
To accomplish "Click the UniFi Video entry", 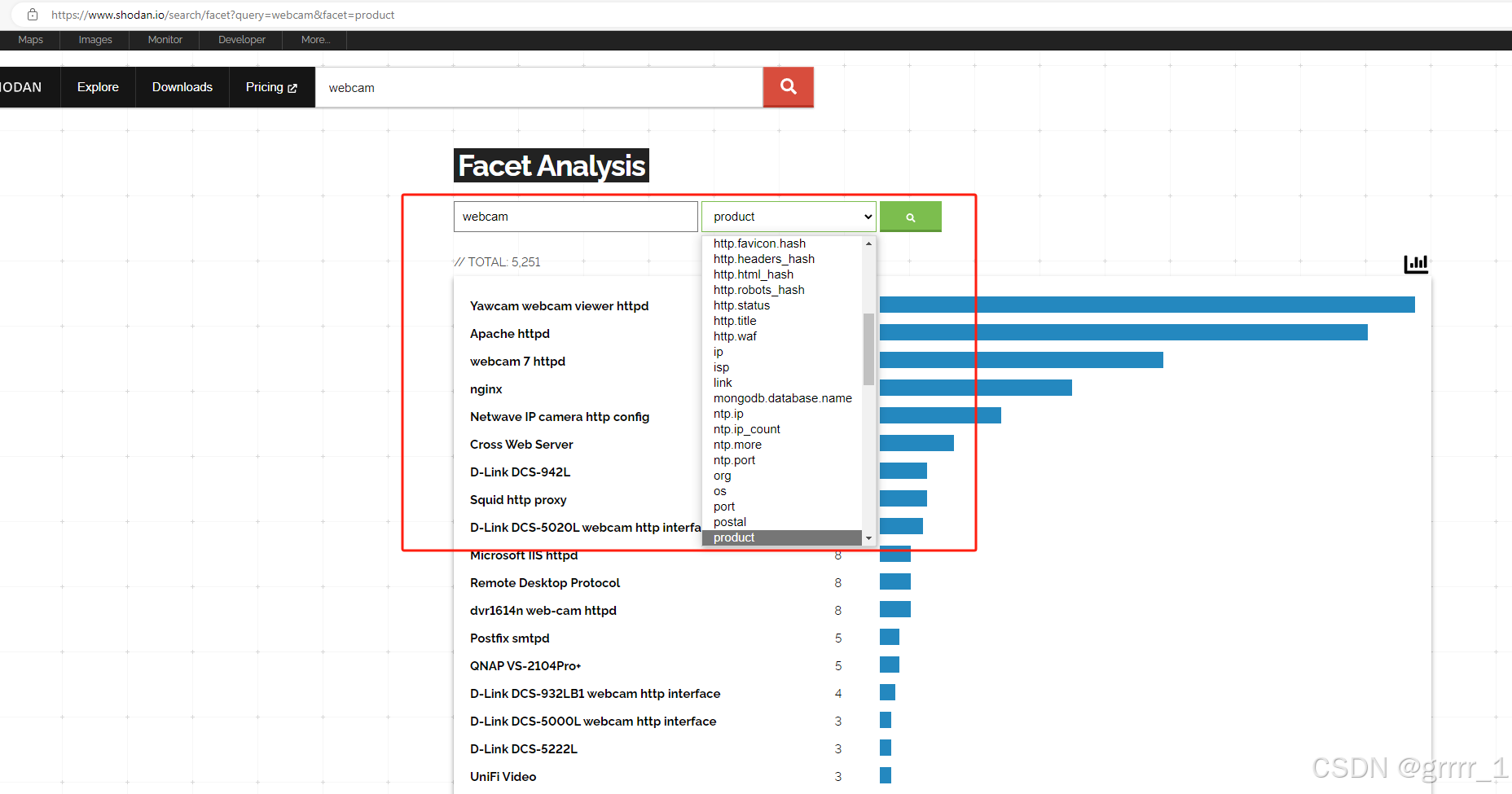I will pos(503,777).
